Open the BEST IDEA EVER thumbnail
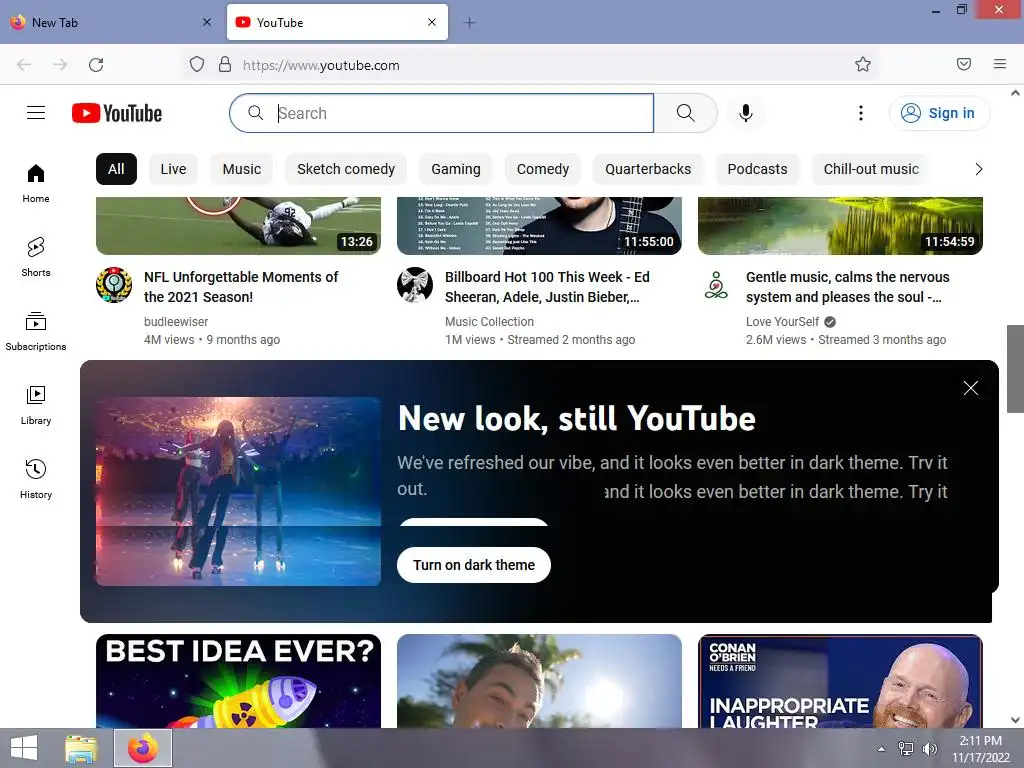Image resolution: width=1024 pixels, height=768 pixels. pyautogui.click(x=238, y=681)
